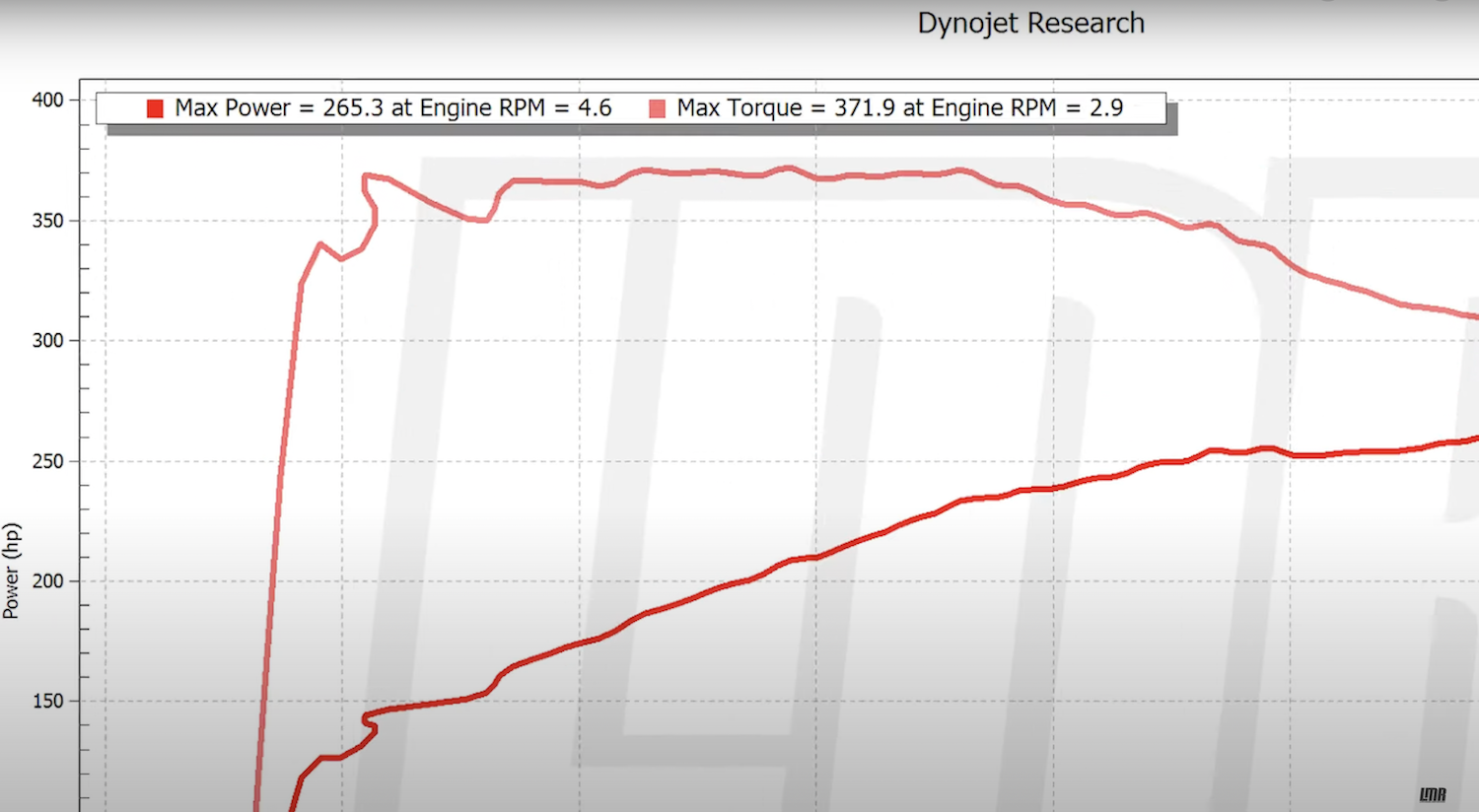Click the 200 y-axis tick label
Viewport: 1479px width, 812px height.
(47, 581)
